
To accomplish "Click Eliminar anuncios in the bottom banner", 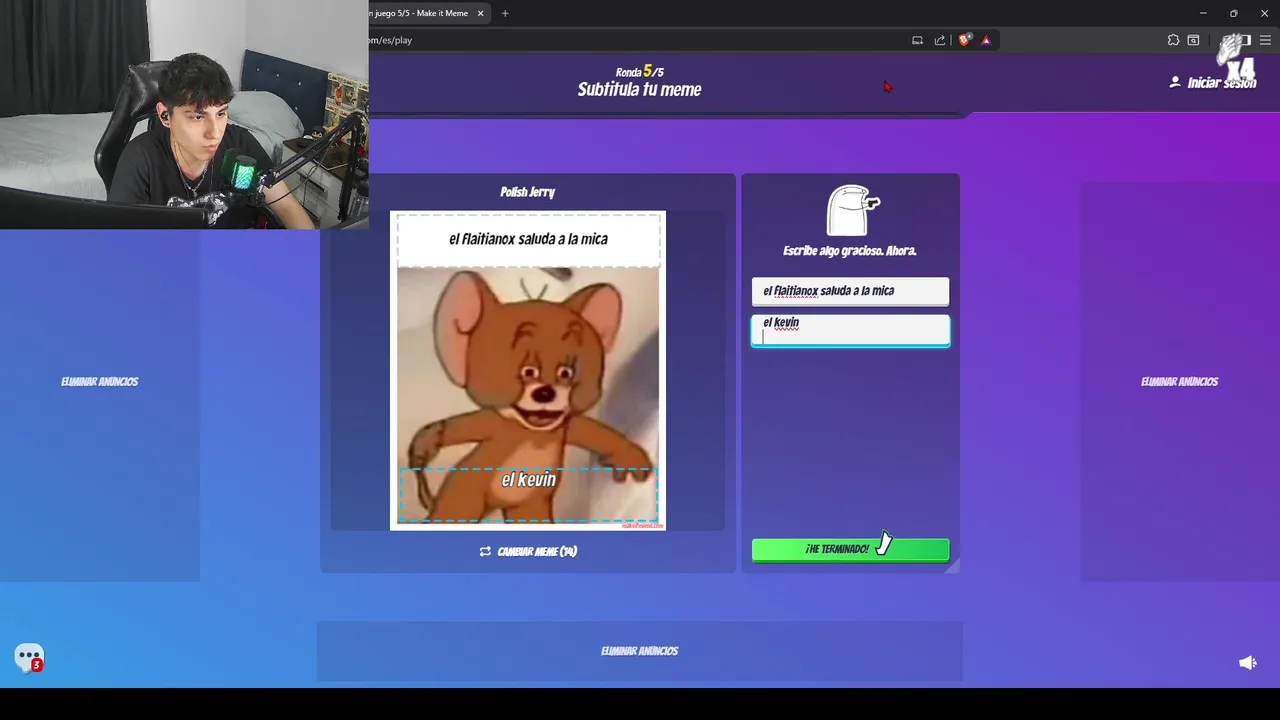I will (x=639, y=651).
